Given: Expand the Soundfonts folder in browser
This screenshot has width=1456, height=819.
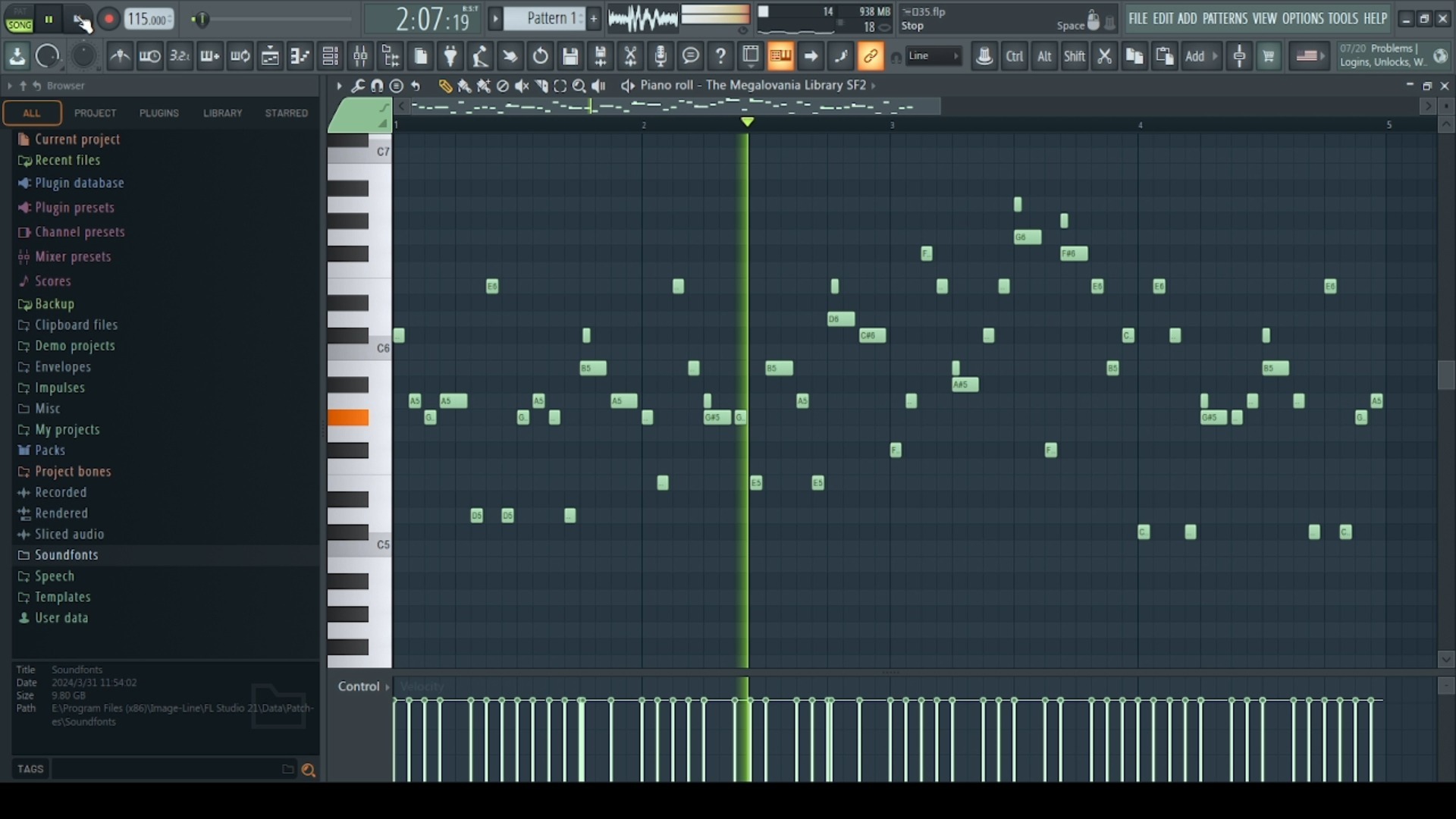Looking at the screenshot, I should coord(67,555).
